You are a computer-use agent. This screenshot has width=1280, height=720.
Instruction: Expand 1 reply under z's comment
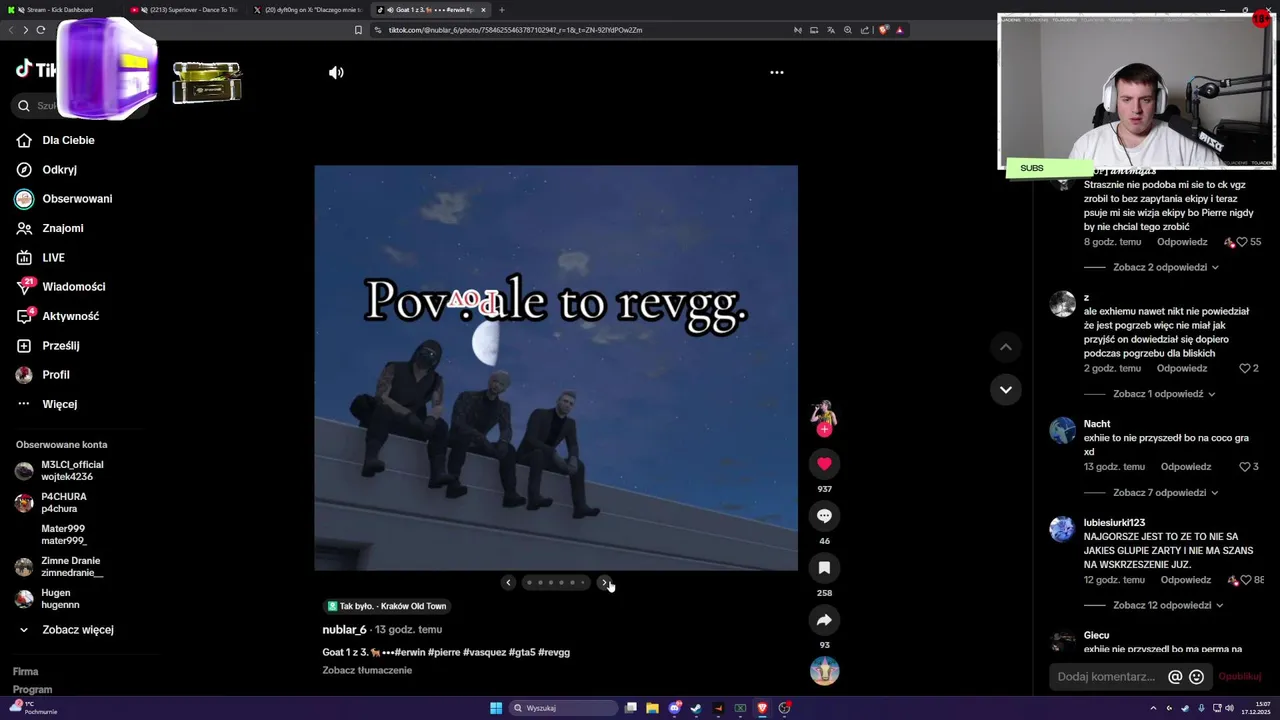tap(1164, 394)
